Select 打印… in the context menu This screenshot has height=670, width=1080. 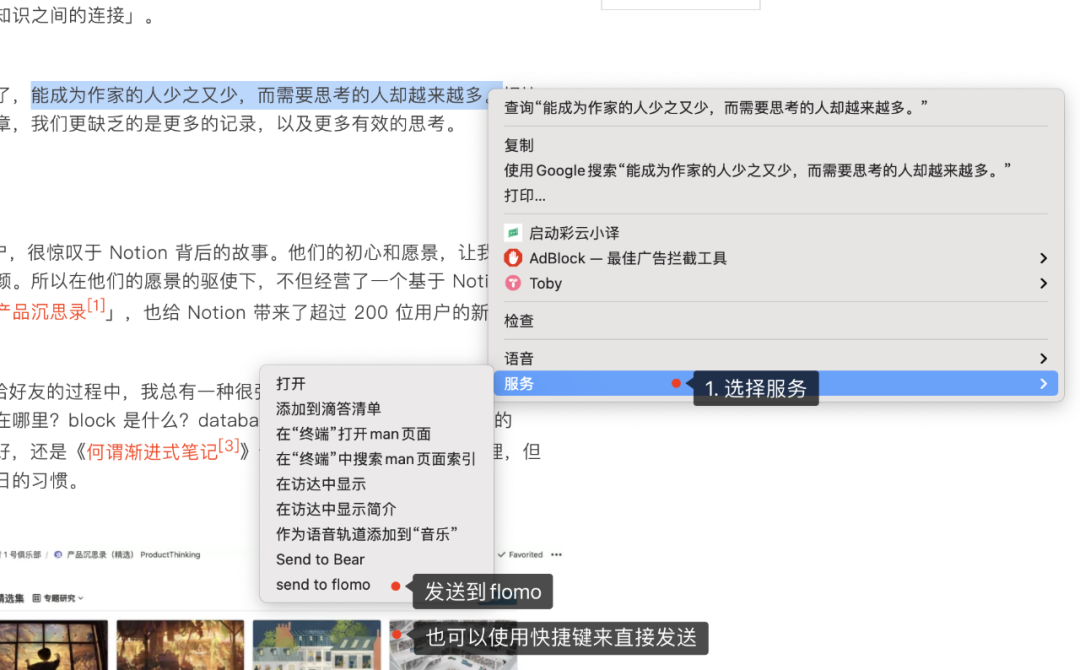(776, 196)
